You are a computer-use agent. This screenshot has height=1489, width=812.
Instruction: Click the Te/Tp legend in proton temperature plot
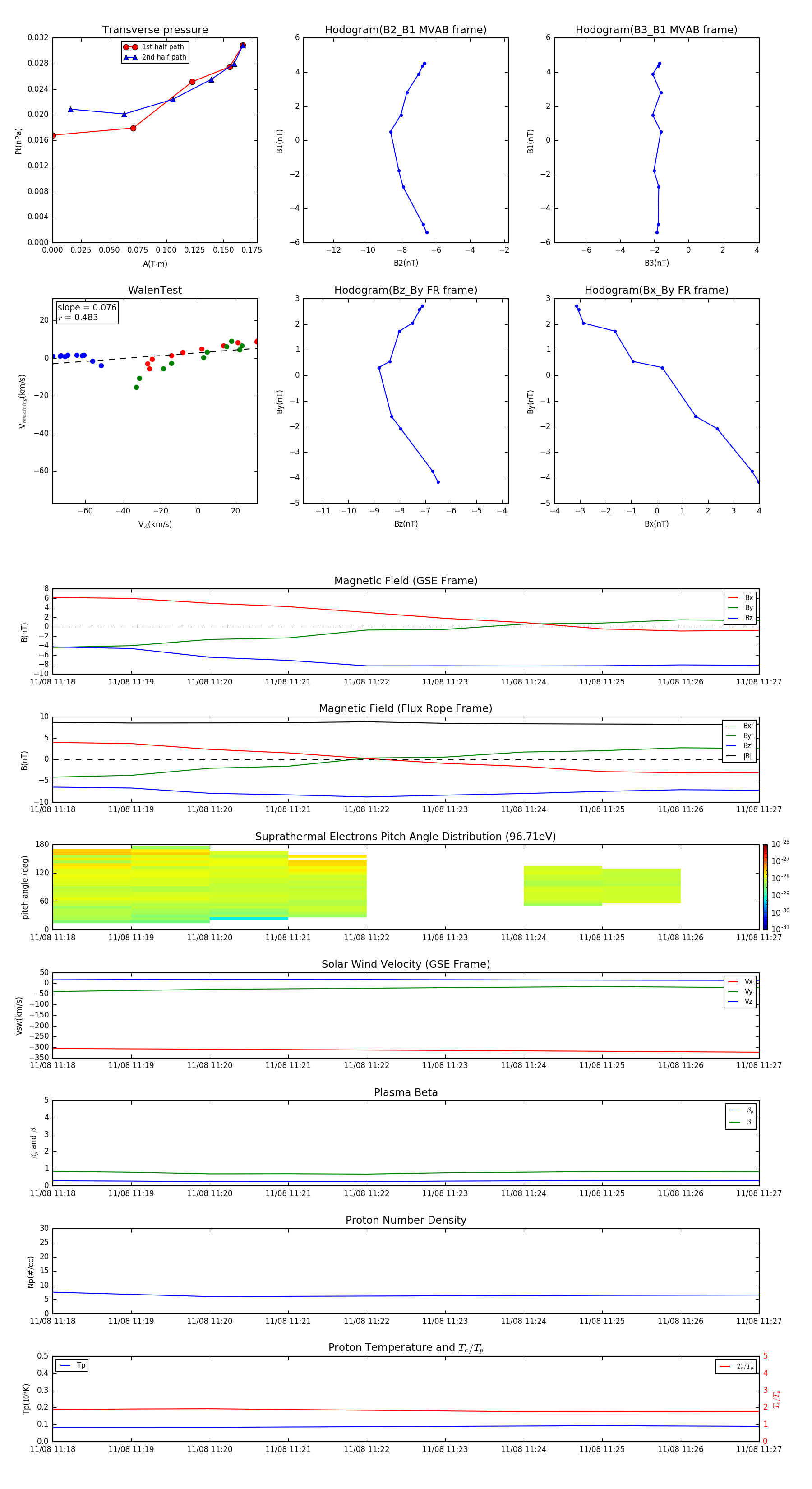(x=736, y=1366)
